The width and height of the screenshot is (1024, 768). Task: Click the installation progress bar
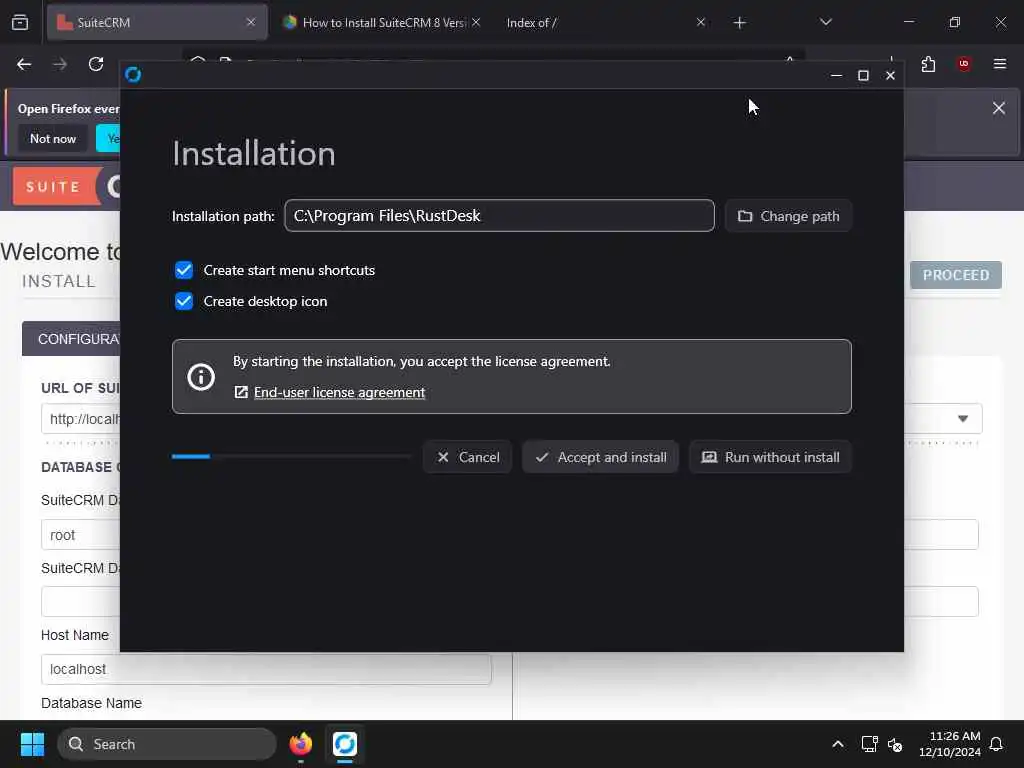[291, 456]
